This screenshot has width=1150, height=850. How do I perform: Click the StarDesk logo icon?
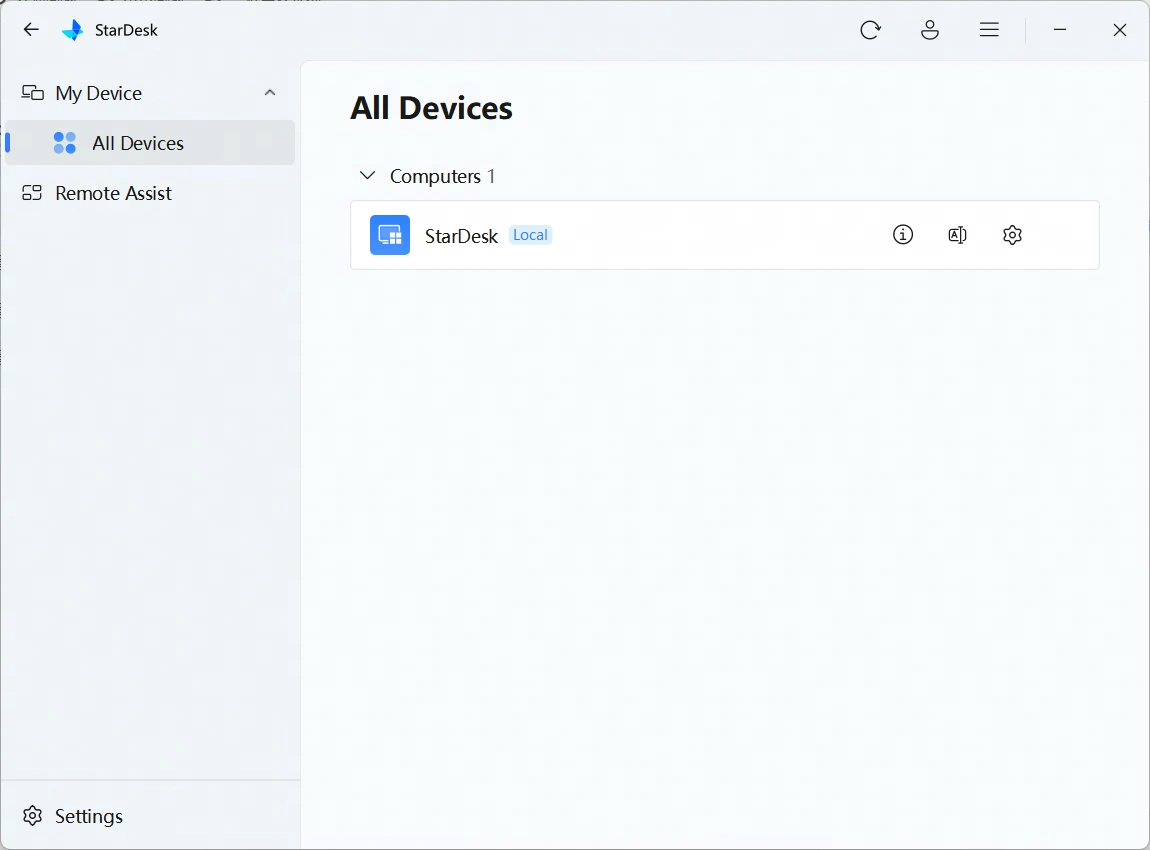pos(73,30)
